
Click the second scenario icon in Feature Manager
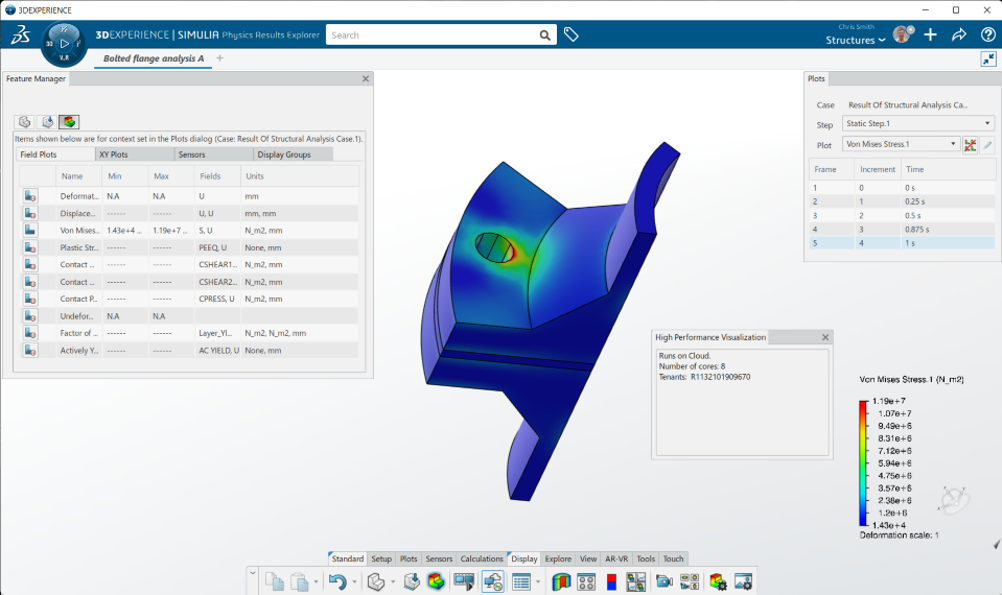47,122
